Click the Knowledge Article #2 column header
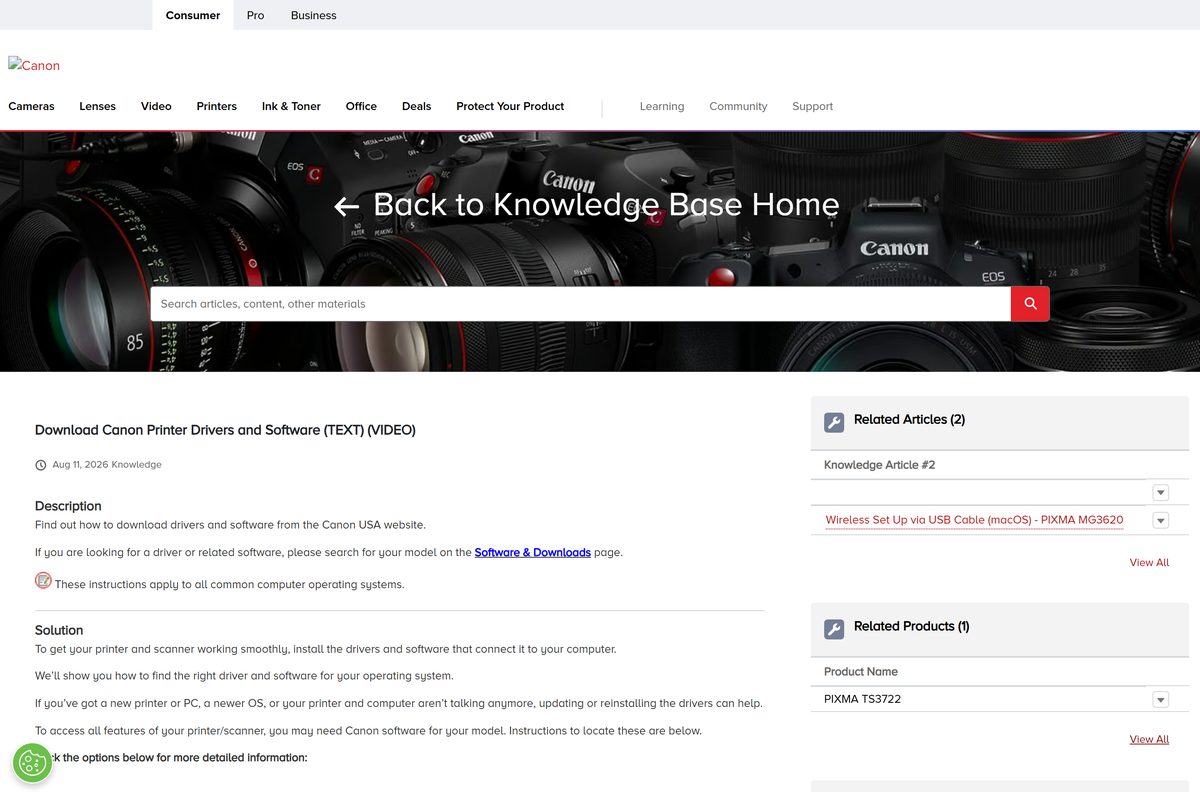 880,465
